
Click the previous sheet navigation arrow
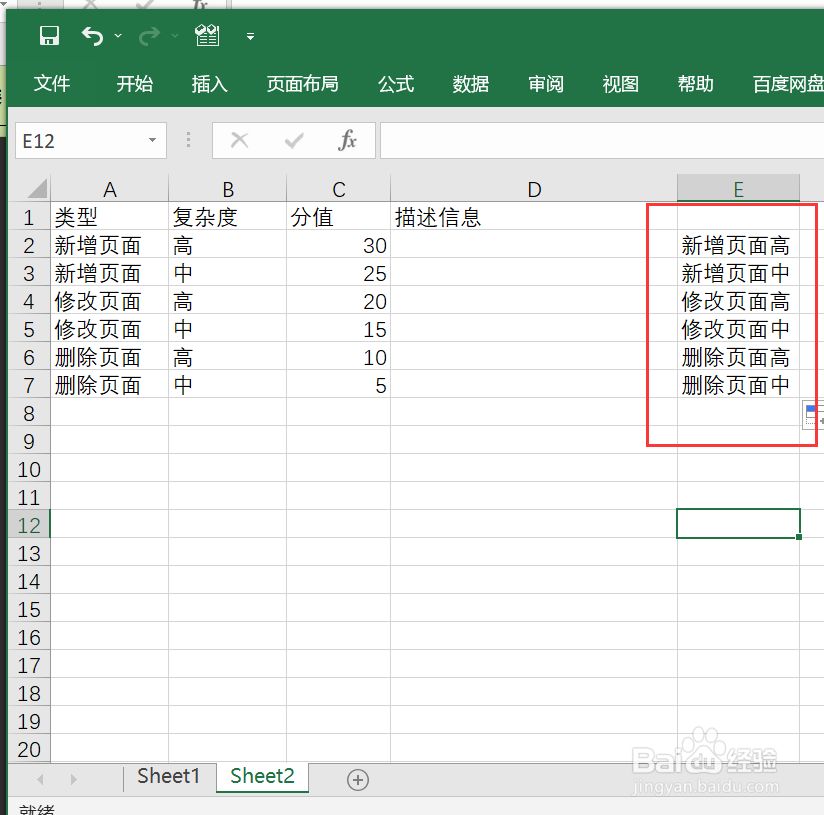coord(40,779)
